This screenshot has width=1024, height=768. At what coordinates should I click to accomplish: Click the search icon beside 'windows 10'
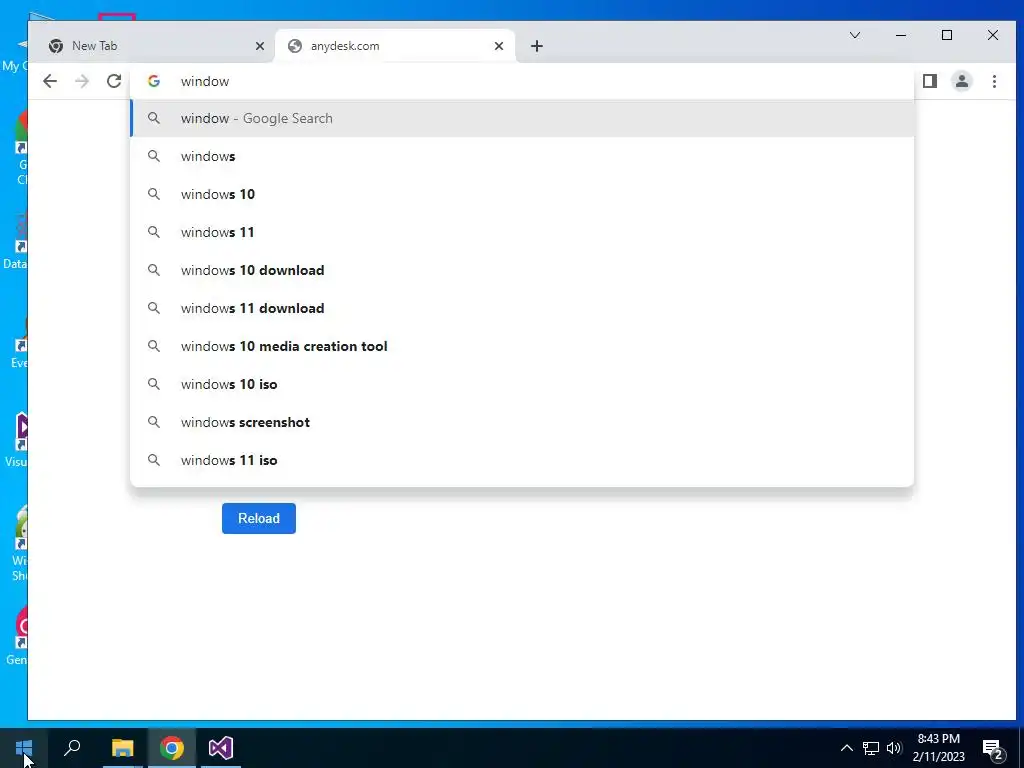click(x=153, y=194)
